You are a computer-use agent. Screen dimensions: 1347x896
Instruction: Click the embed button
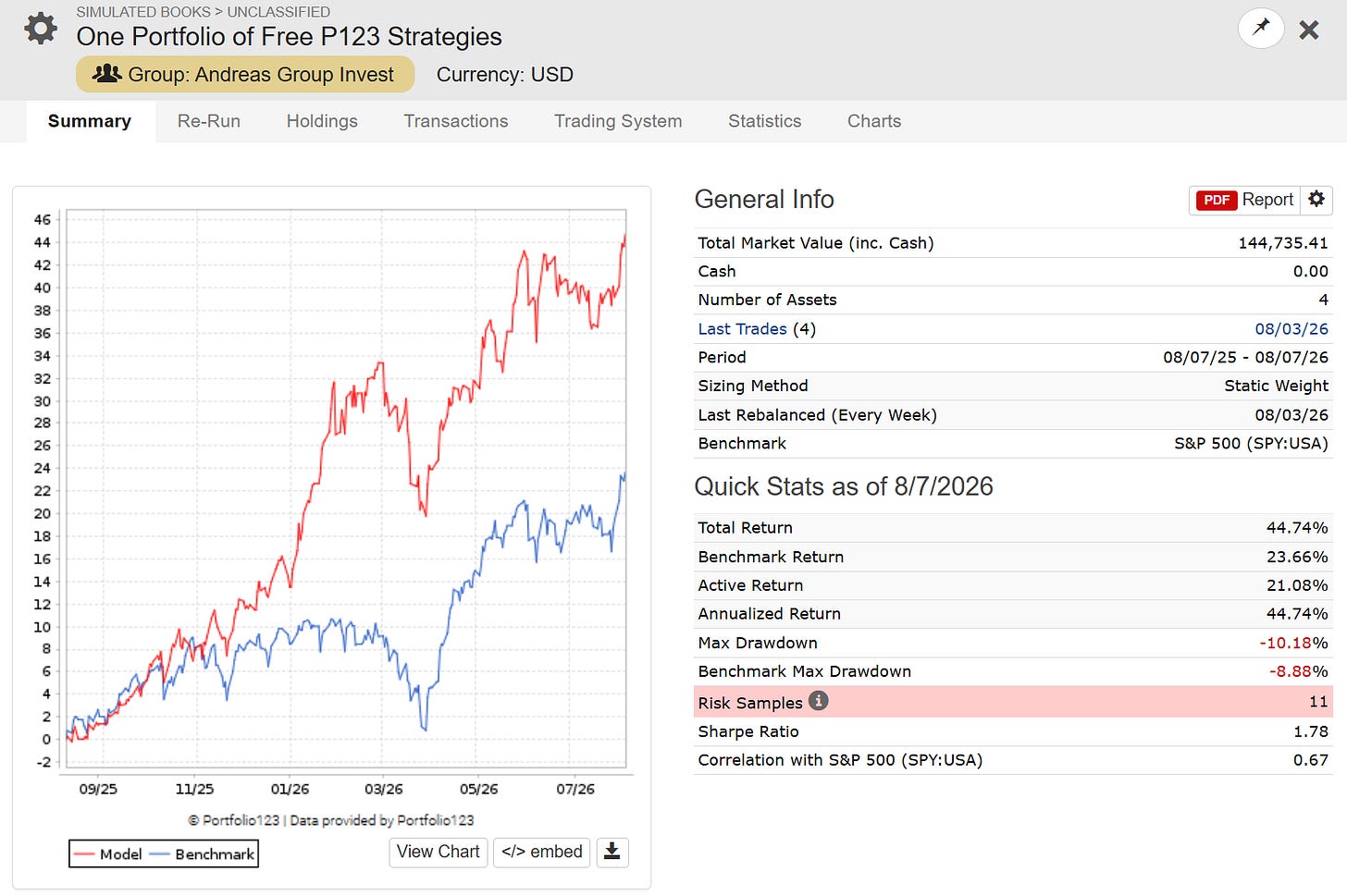tap(542, 852)
